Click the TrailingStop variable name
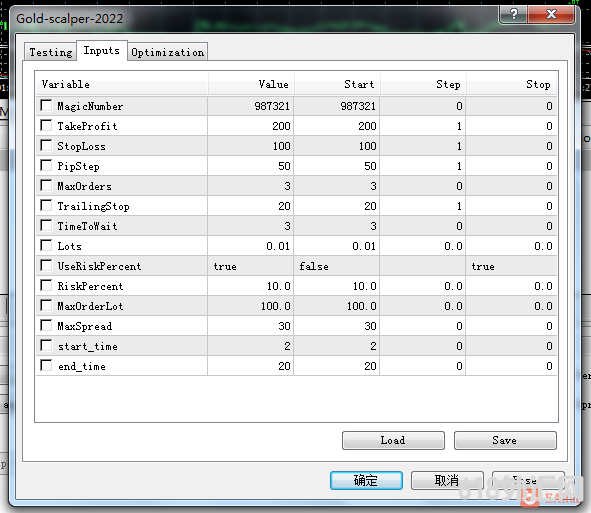Screen dimensions: 591x513 (x=93, y=206)
